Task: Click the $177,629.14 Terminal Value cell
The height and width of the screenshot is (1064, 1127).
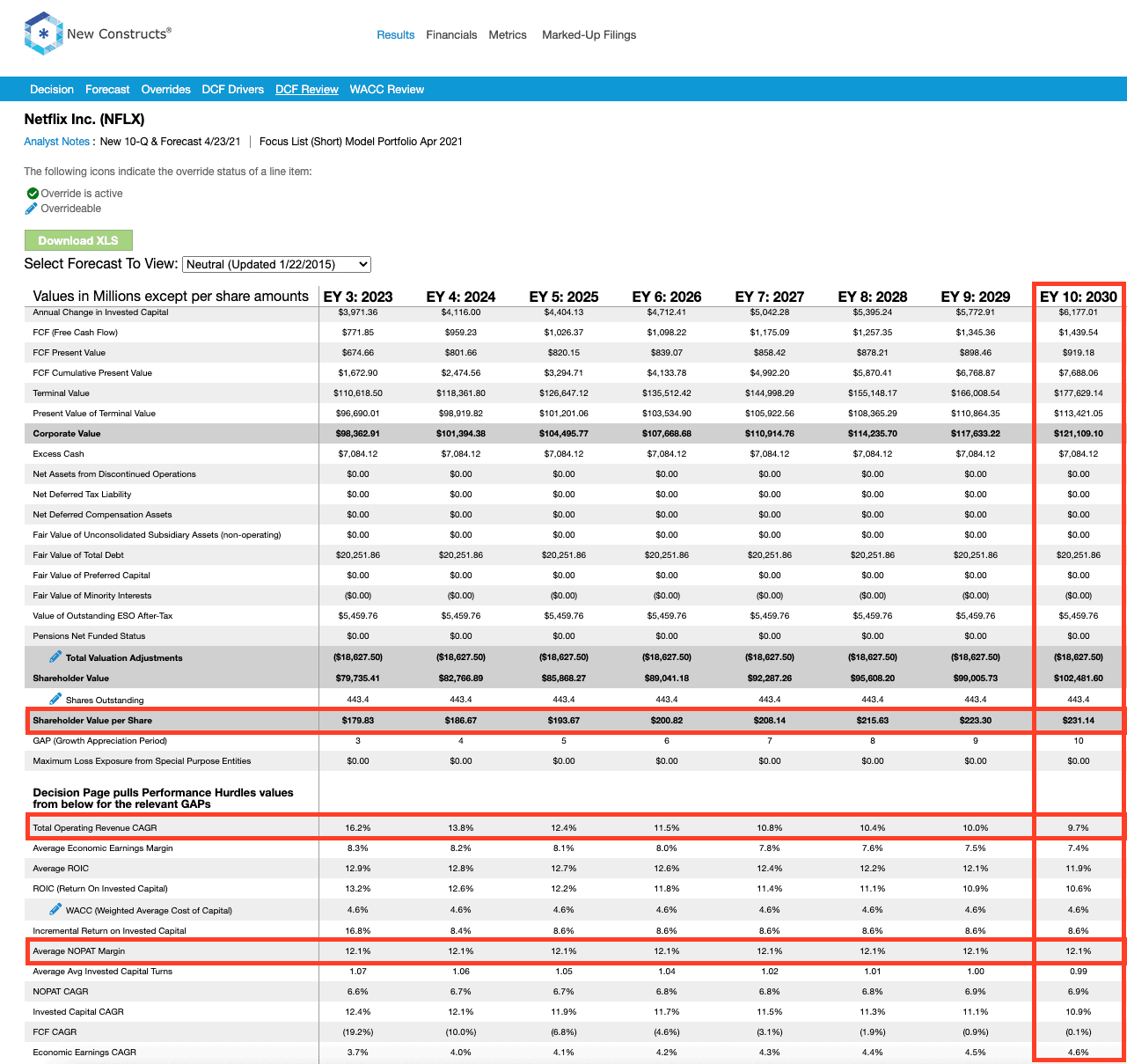Action: click(1079, 393)
